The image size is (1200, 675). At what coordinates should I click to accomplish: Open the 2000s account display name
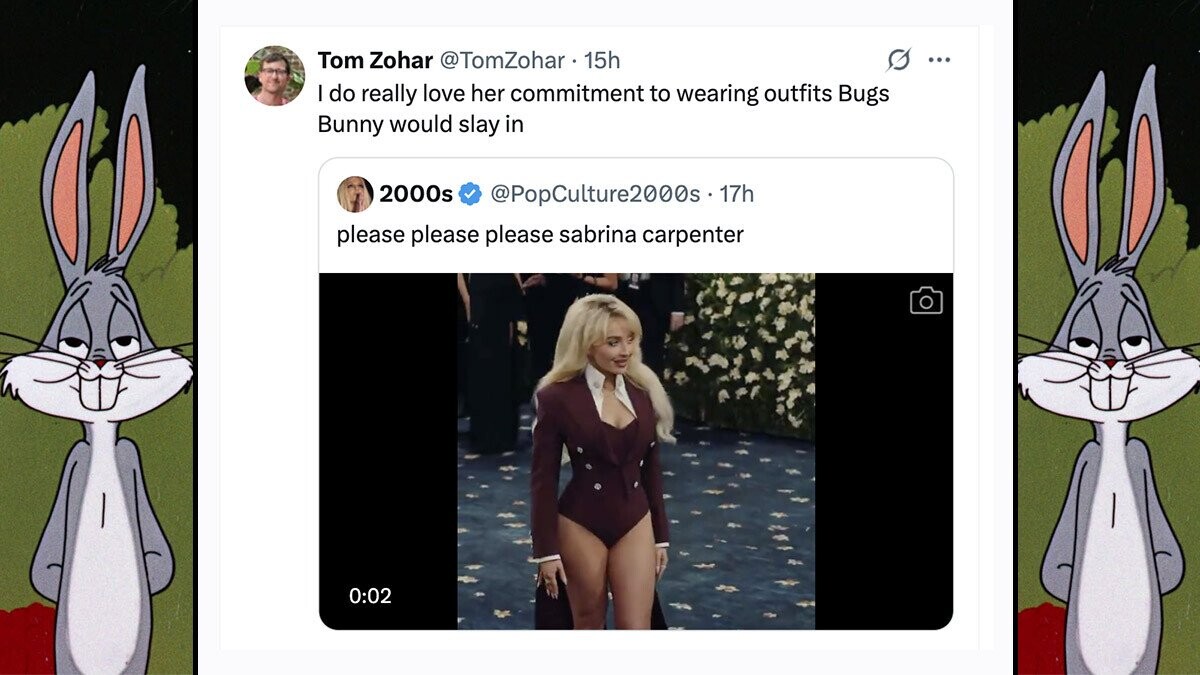tap(415, 194)
